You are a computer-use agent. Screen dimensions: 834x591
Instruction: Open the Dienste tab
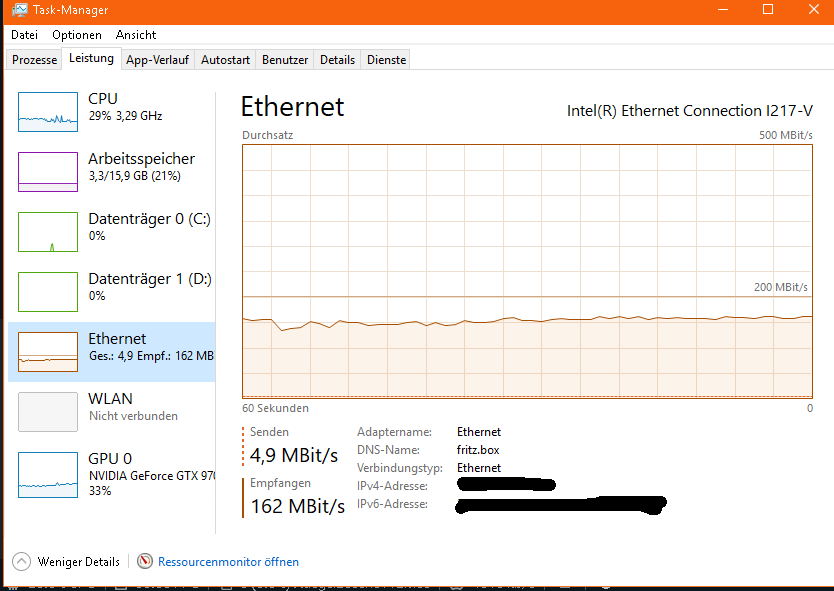click(x=387, y=60)
